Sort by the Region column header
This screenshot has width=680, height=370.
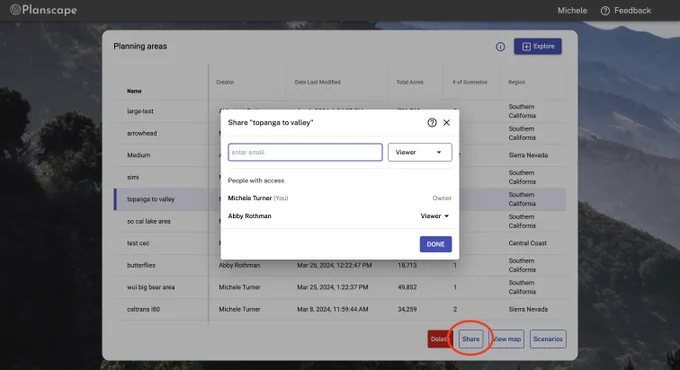(x=517, y=82)
